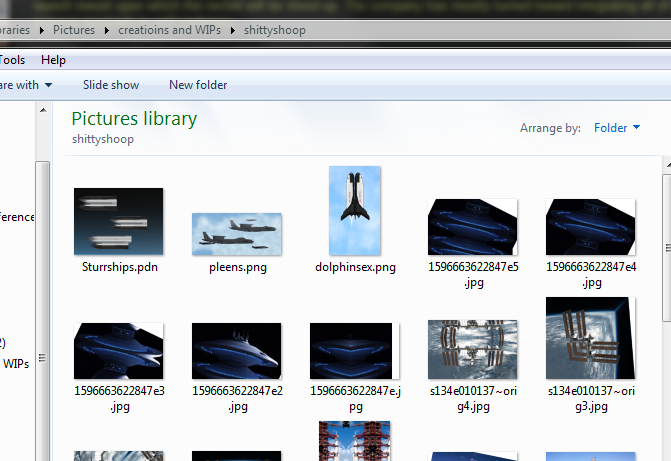Open the Share with dropdown
Image resolution: width=671 pixels, height=461 pixels.
click(26, 85)
